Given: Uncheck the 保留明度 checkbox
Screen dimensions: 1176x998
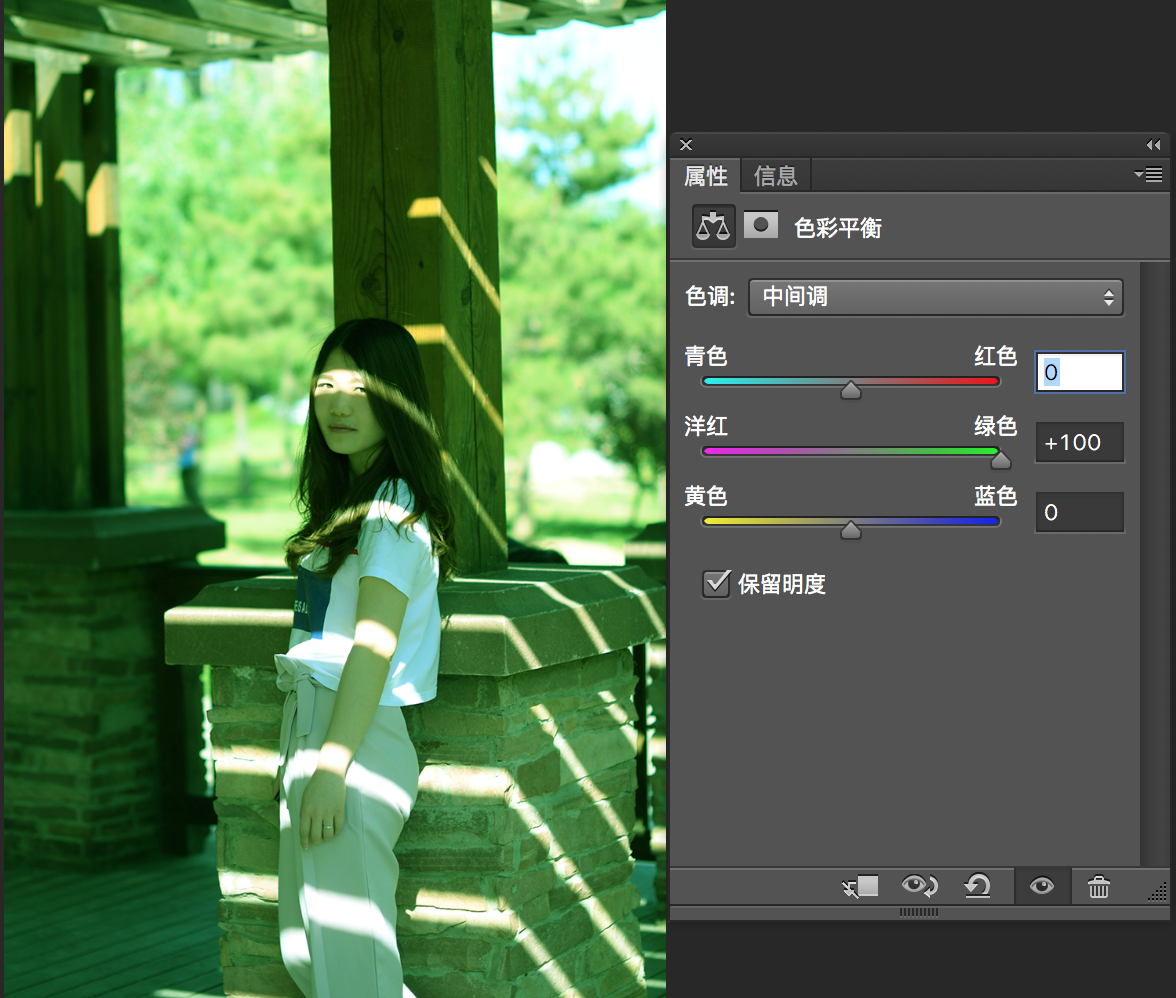Looking at the screenshot, I should coord(716,583).
